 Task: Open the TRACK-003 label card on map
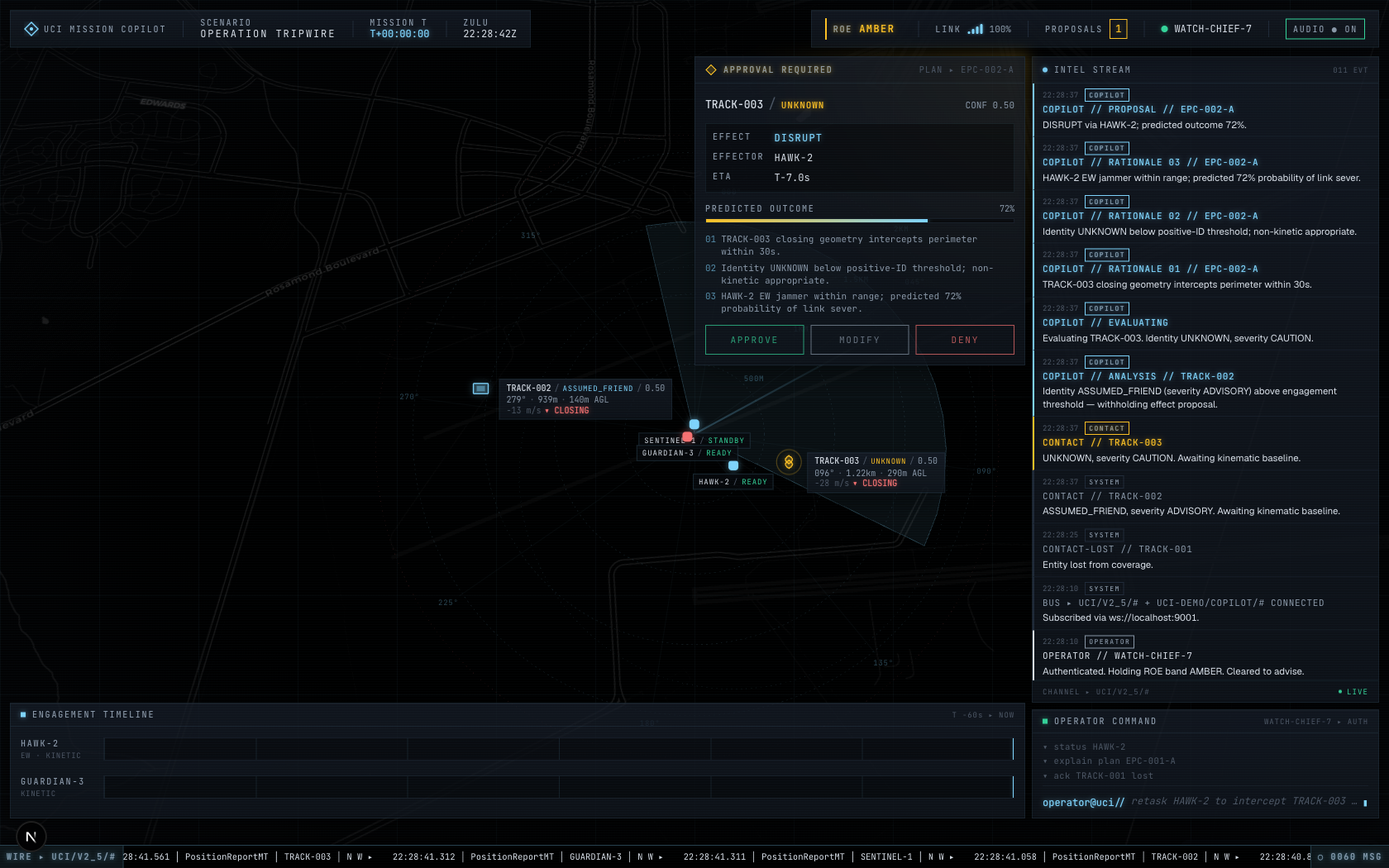[x=876, y=472]
